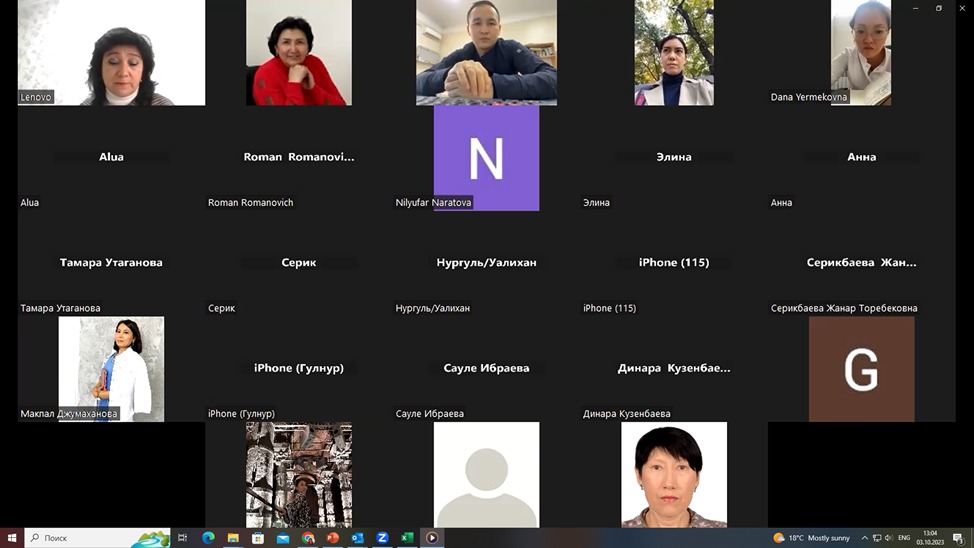Select the Сауле Ибраева participant tile
This screenshot has width=974, height=548.
click(x=486, y=369)
